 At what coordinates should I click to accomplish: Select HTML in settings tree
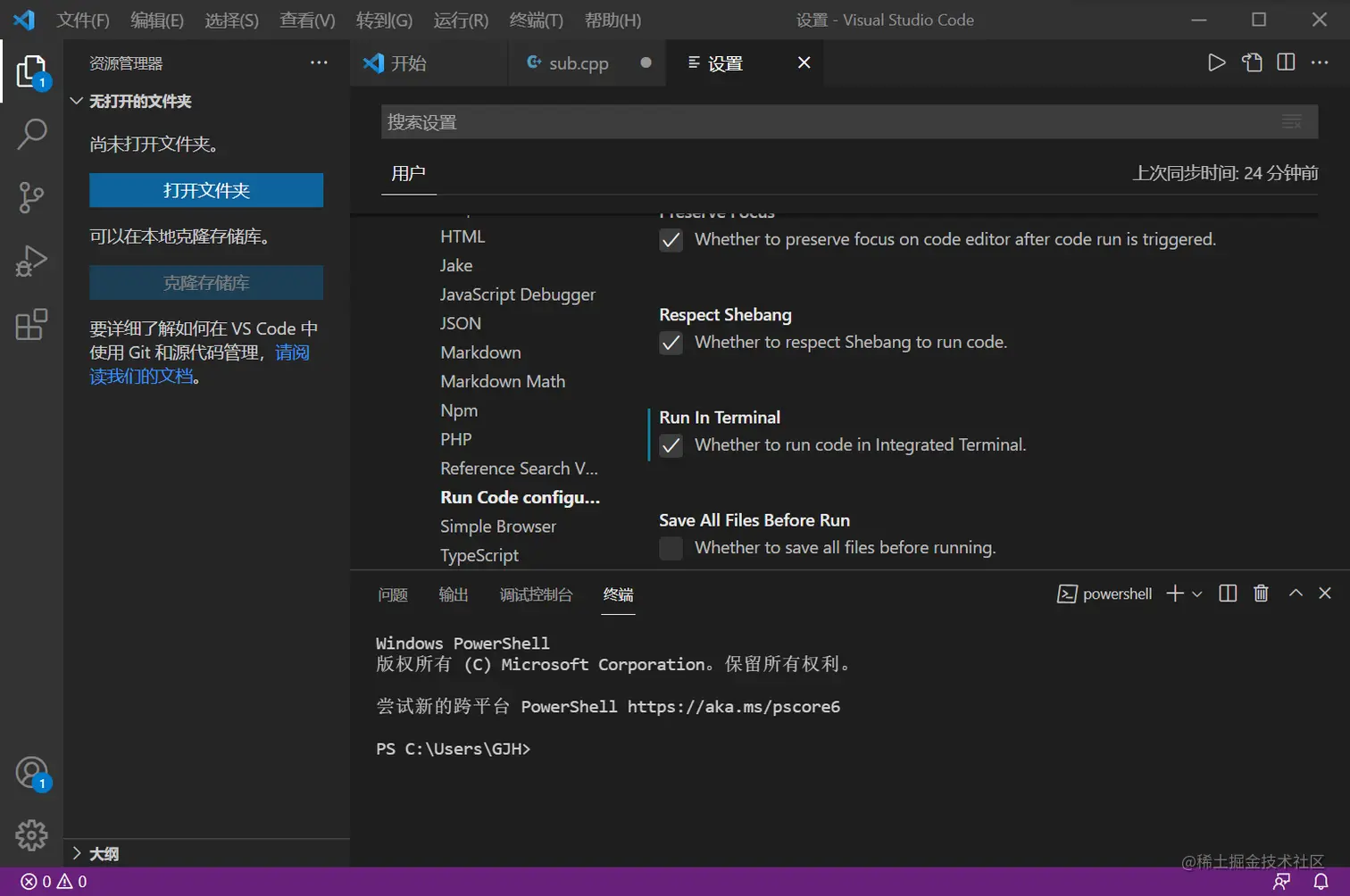click(x=462, y=236)
